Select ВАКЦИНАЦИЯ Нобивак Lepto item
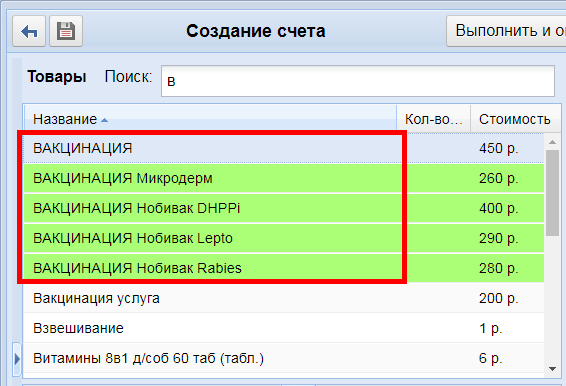This screenshot has width=566, height=386. 284,238
